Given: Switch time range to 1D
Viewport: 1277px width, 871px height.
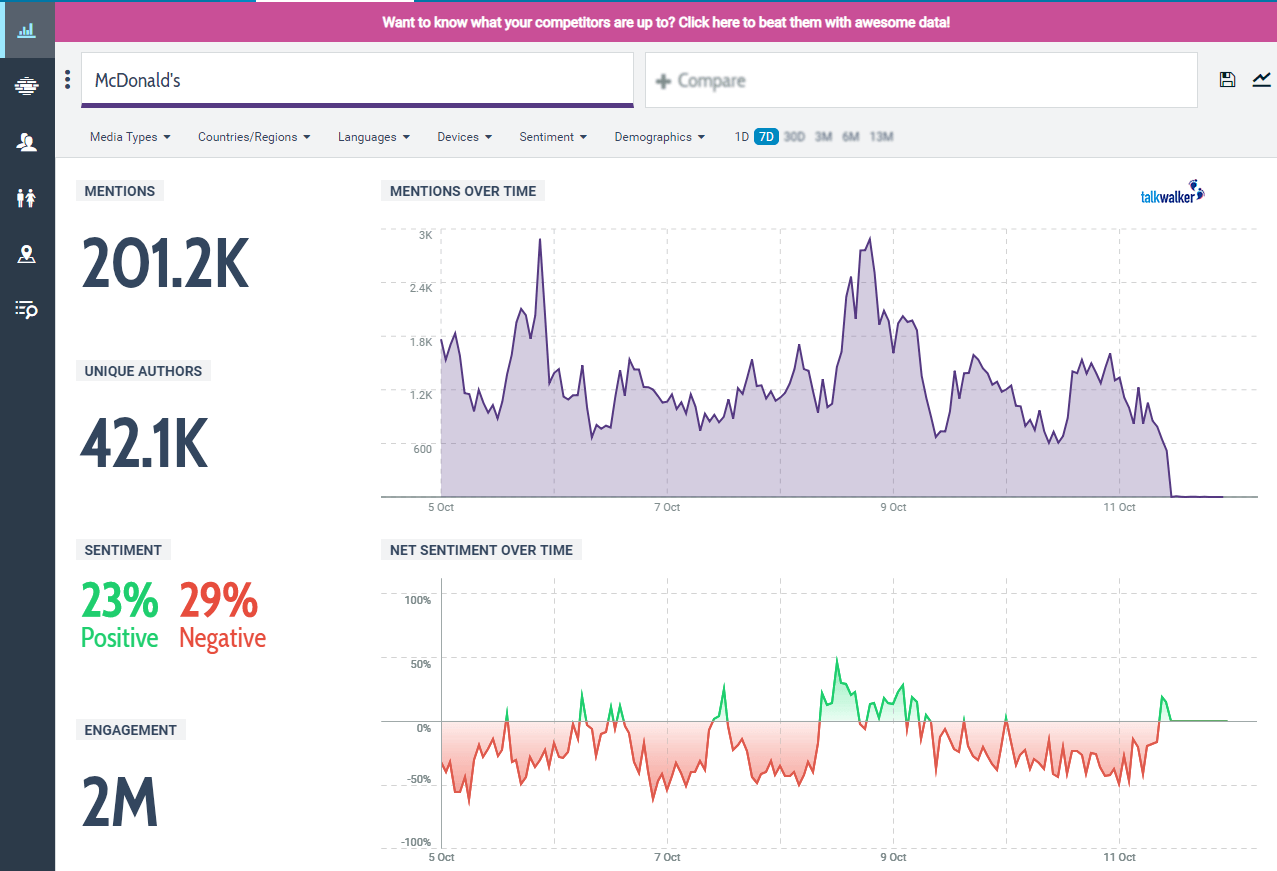Looking at the screenshot, I should (x=741, y=137).
